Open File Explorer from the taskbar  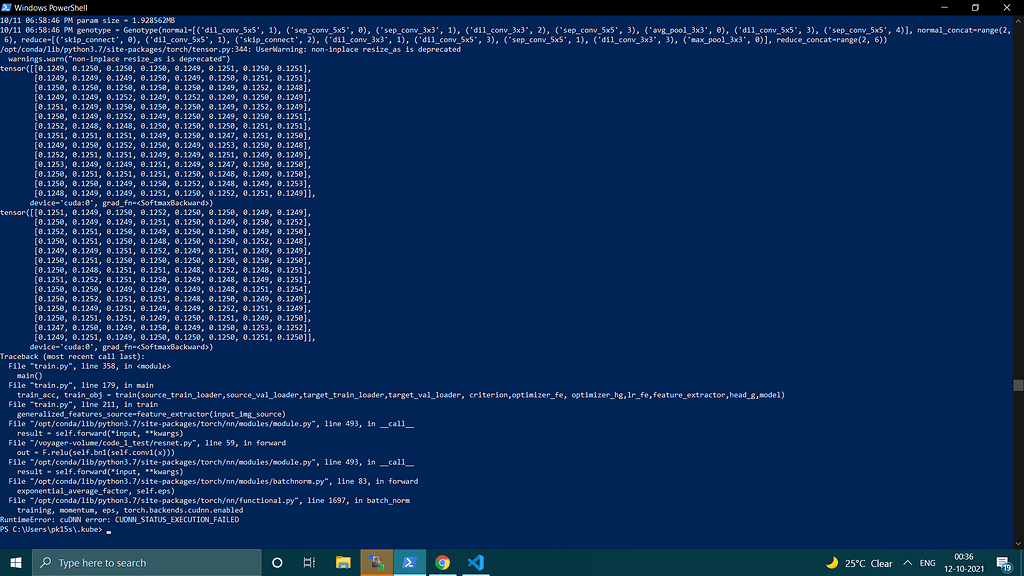[341, 562]
